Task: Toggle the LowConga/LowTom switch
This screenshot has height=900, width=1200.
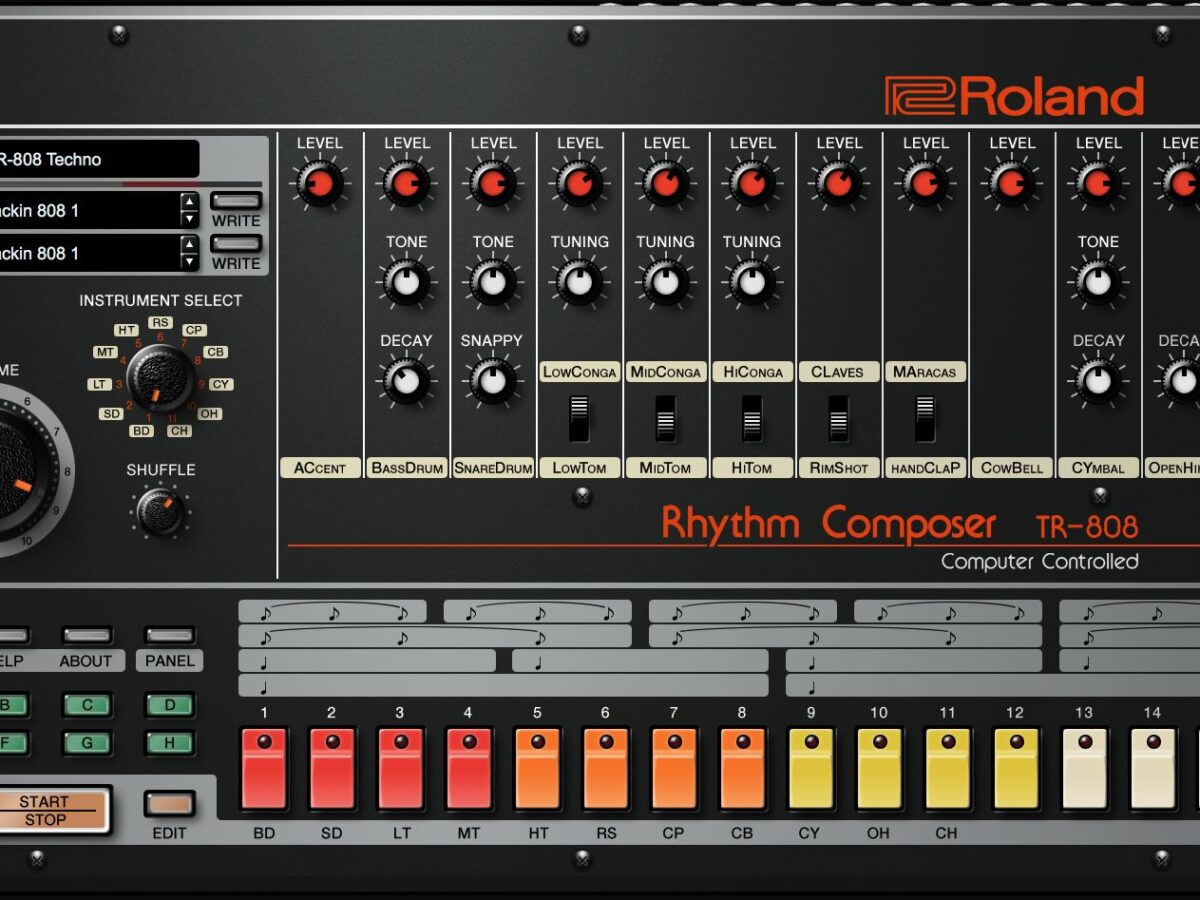Action: pos(579,418)
